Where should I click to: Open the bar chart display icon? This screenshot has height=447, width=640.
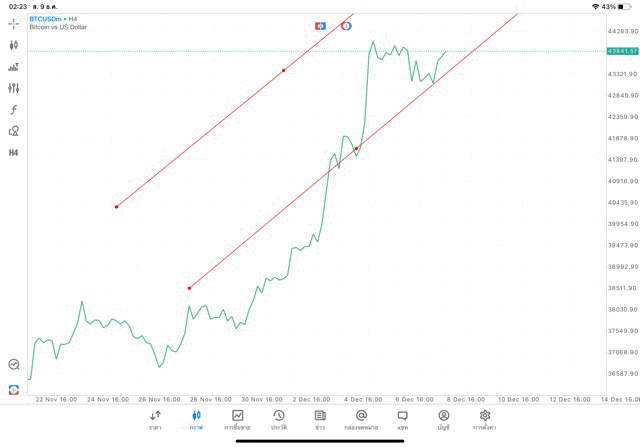point(14,67)
